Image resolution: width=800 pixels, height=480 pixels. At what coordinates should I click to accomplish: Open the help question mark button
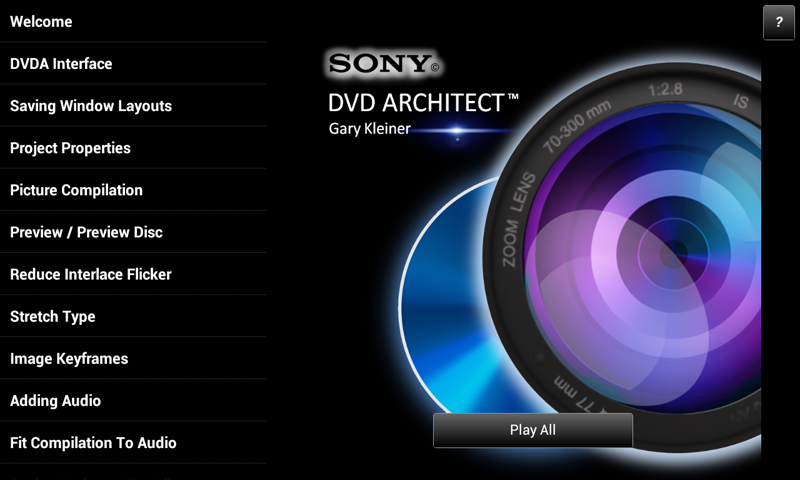pyautogui.click(x=779, y=22)
